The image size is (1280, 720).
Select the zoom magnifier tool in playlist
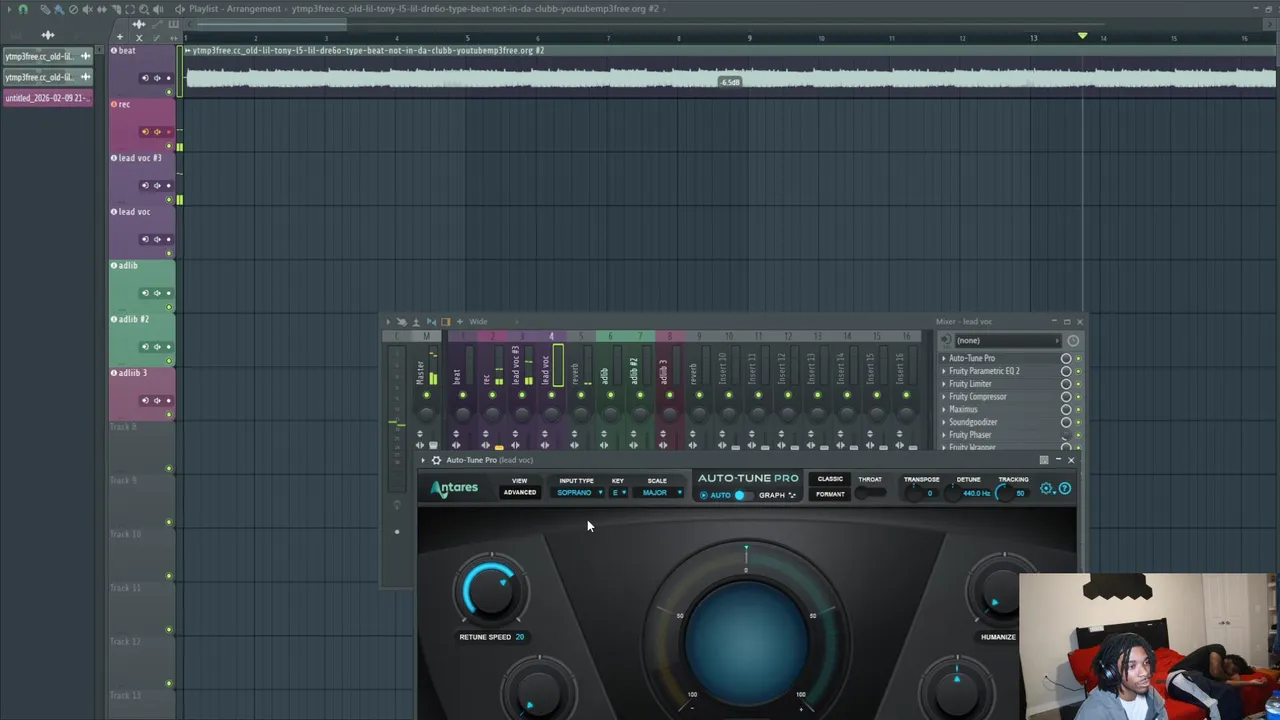click(144, 9)
